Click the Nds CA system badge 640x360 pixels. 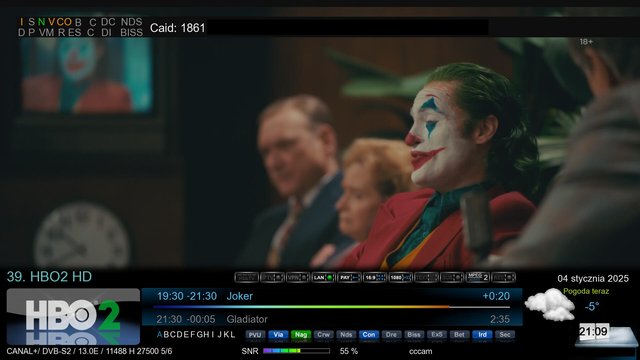[346, 335]
